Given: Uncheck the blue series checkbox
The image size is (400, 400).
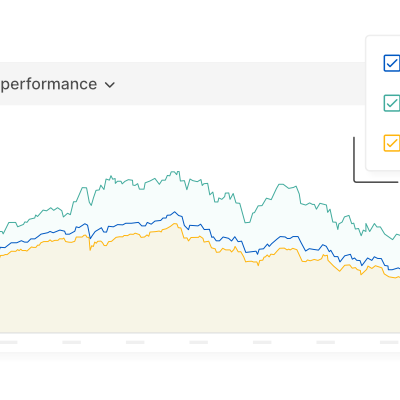Looking at the screenshot, I should pos(392,63).
